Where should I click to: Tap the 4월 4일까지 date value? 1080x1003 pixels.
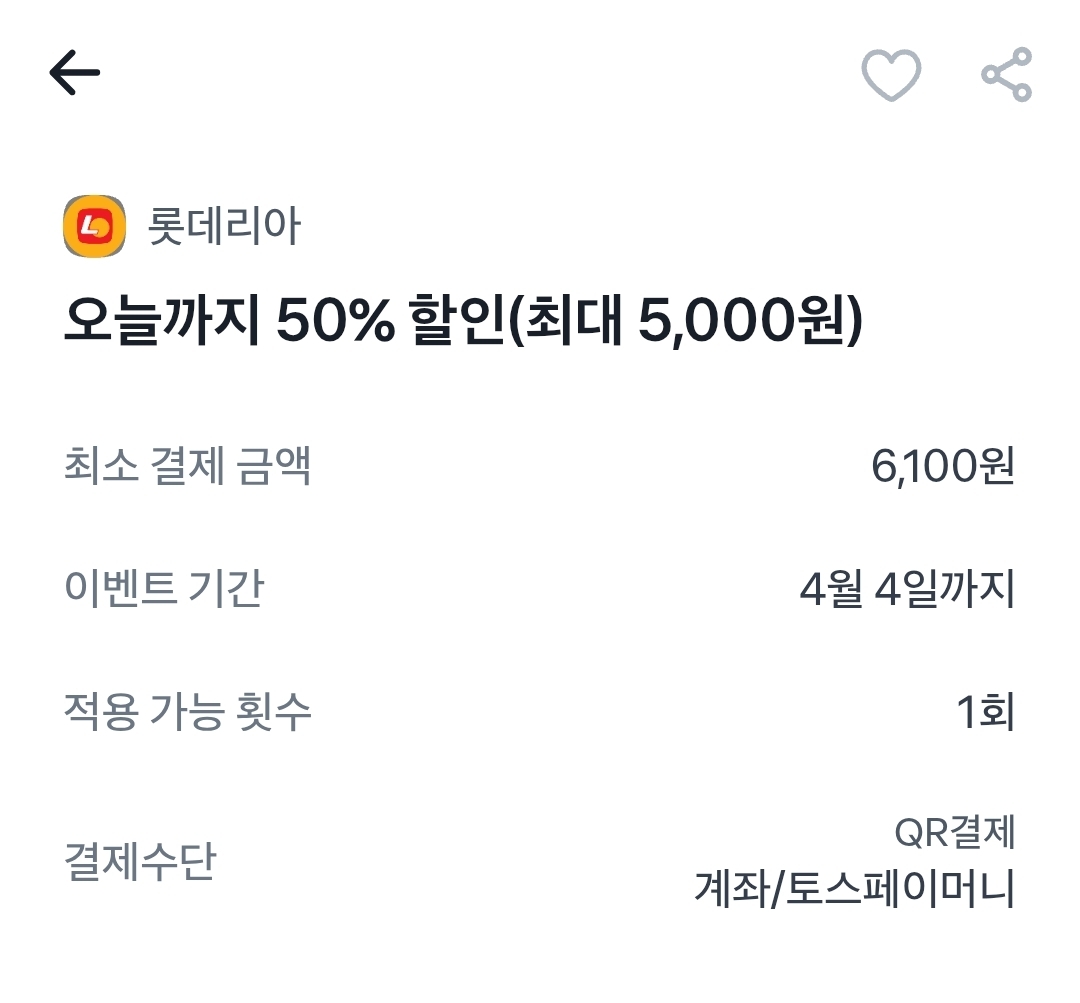907,590
